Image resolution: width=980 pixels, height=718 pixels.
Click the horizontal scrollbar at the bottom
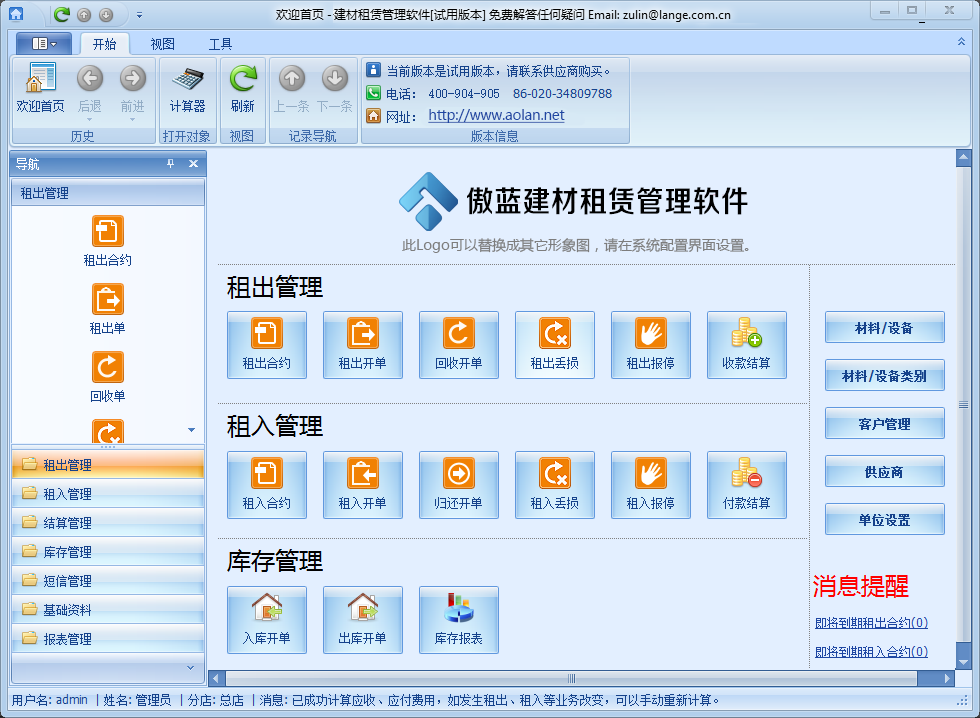click(x=570, y=679)
